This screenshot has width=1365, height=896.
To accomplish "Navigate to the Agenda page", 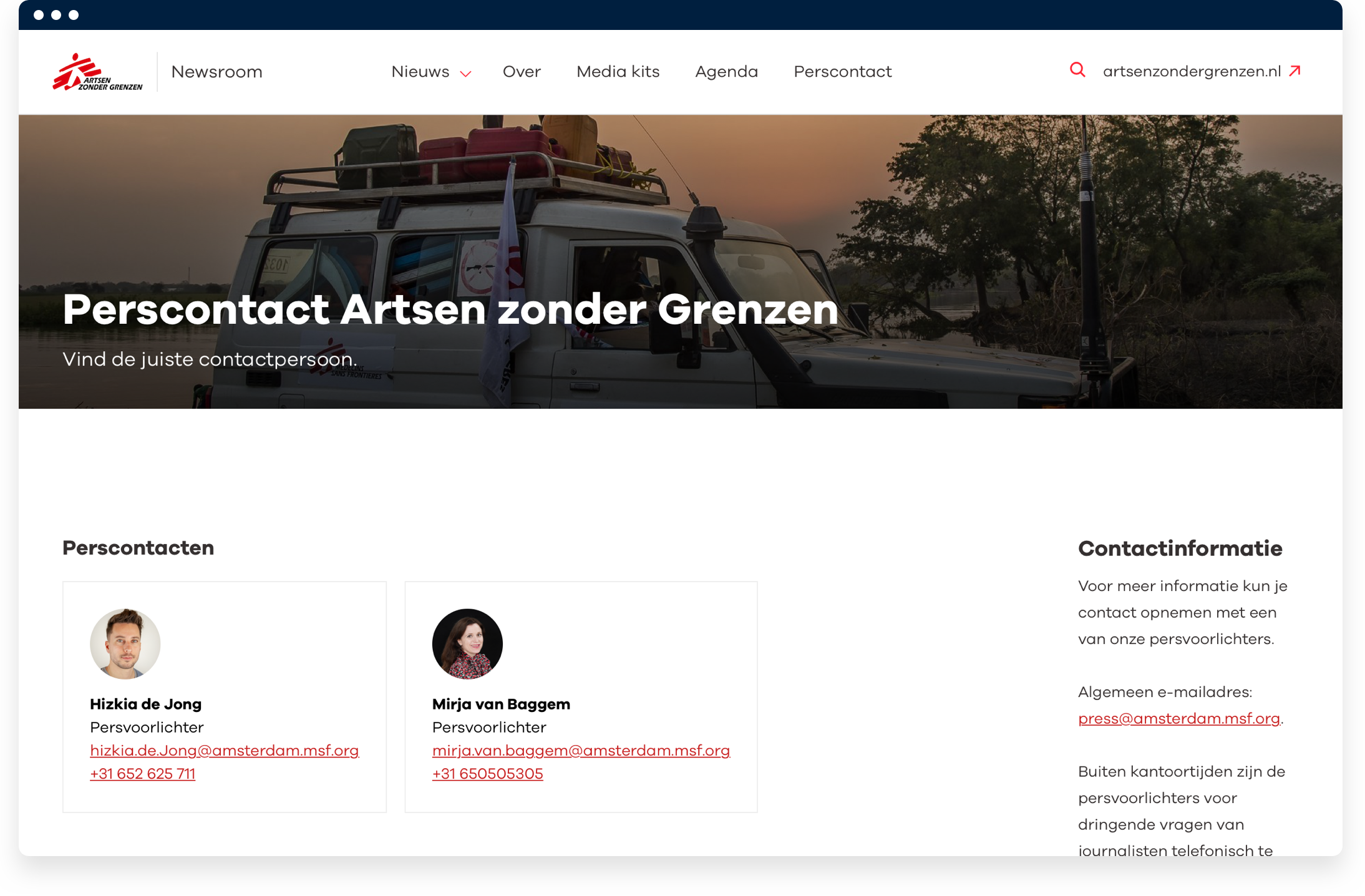I will pos(726,72).
